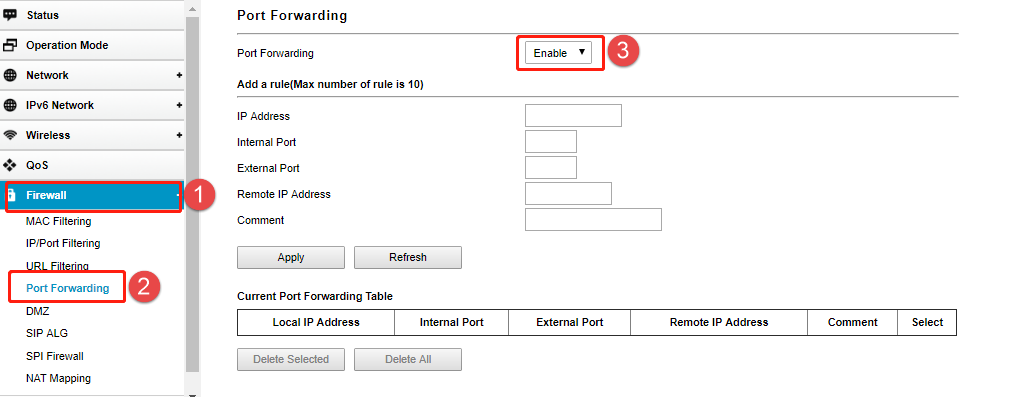Click the sidebar vertical scrollbar
This screenshot has width=1018, height=397.
[x=192, y=195]
